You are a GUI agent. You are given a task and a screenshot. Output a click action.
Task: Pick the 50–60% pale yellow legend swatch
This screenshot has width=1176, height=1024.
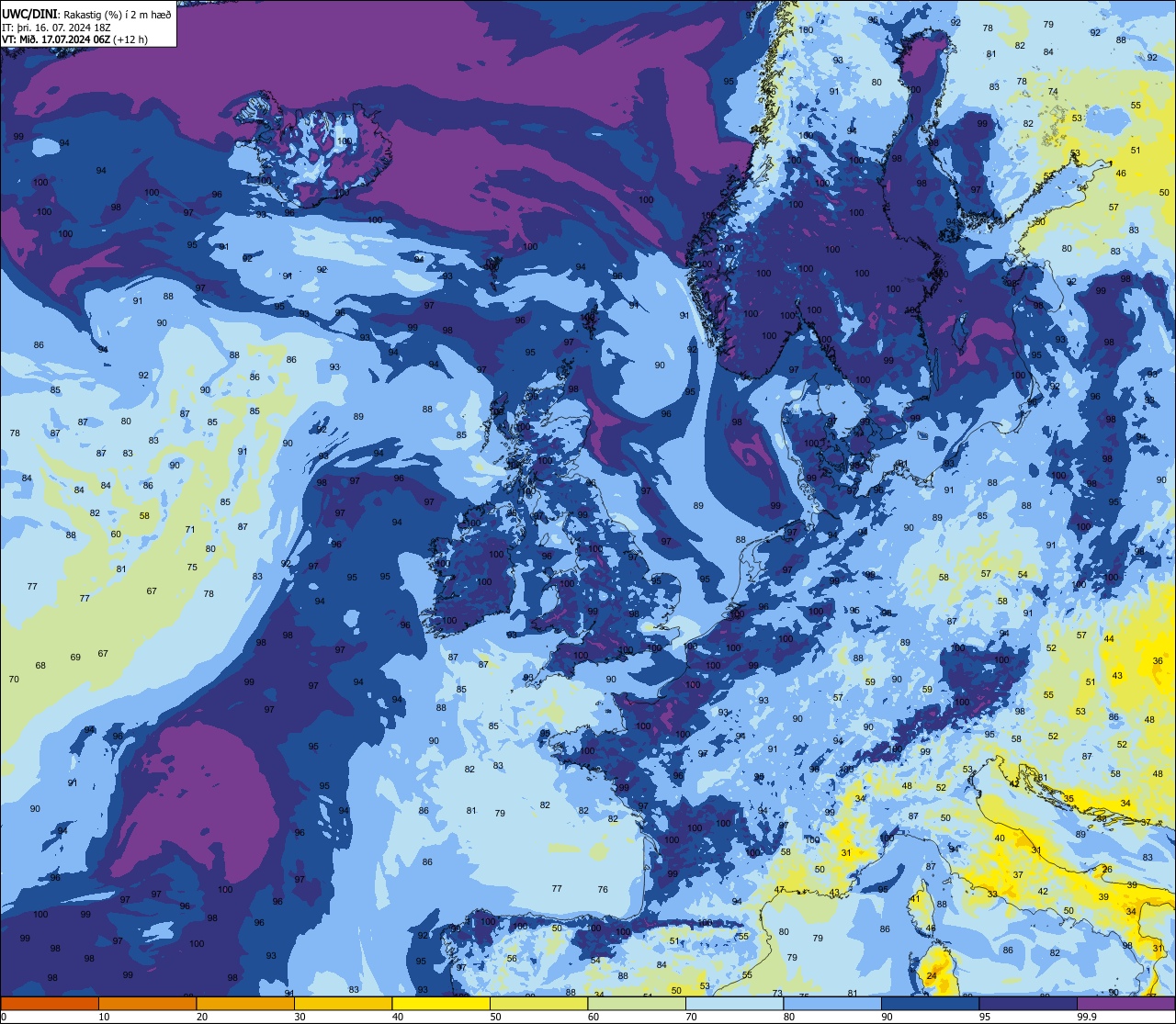coord(538,1004)
